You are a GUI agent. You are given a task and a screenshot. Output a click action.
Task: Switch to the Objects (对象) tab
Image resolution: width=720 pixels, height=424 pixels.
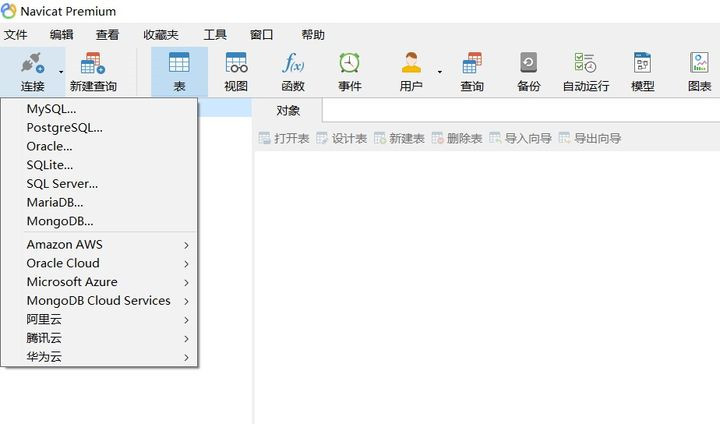tap(288, 111)
